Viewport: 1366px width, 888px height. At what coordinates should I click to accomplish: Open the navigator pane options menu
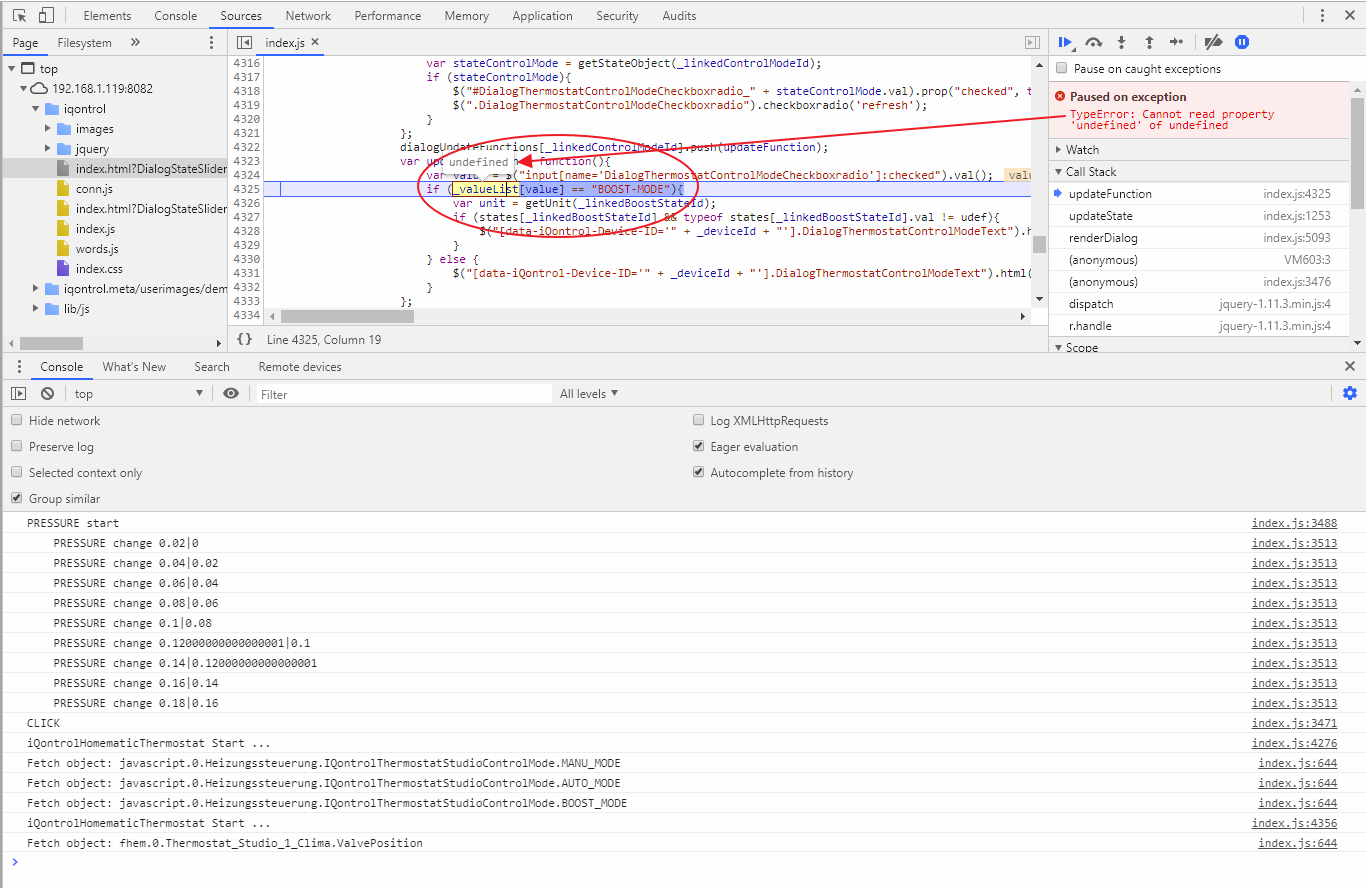click(211, 43)
